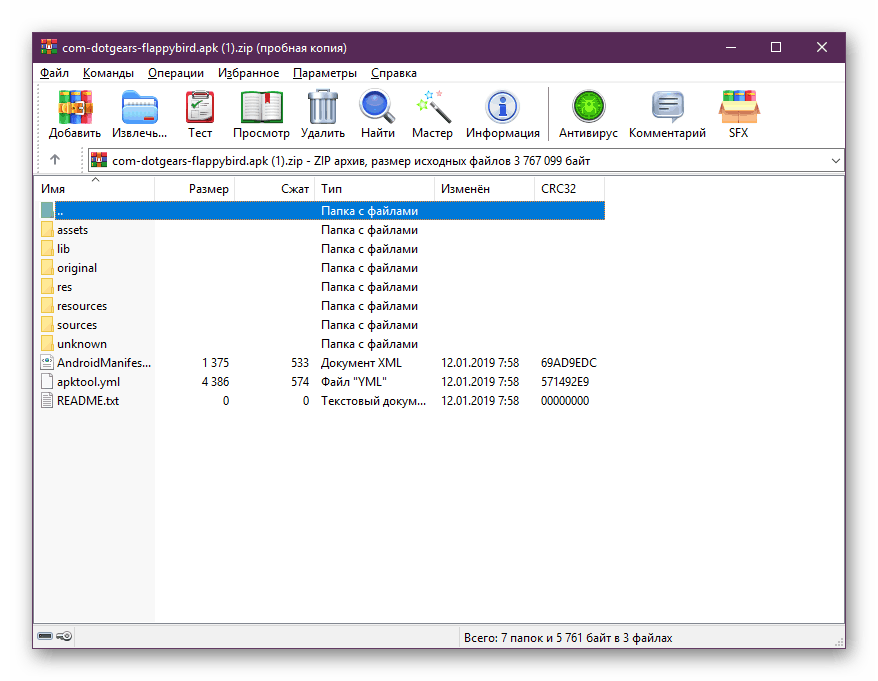Viewport: 878px width, 681px height.
Task: Sort by the Тип column header
Action: point(375,189)
